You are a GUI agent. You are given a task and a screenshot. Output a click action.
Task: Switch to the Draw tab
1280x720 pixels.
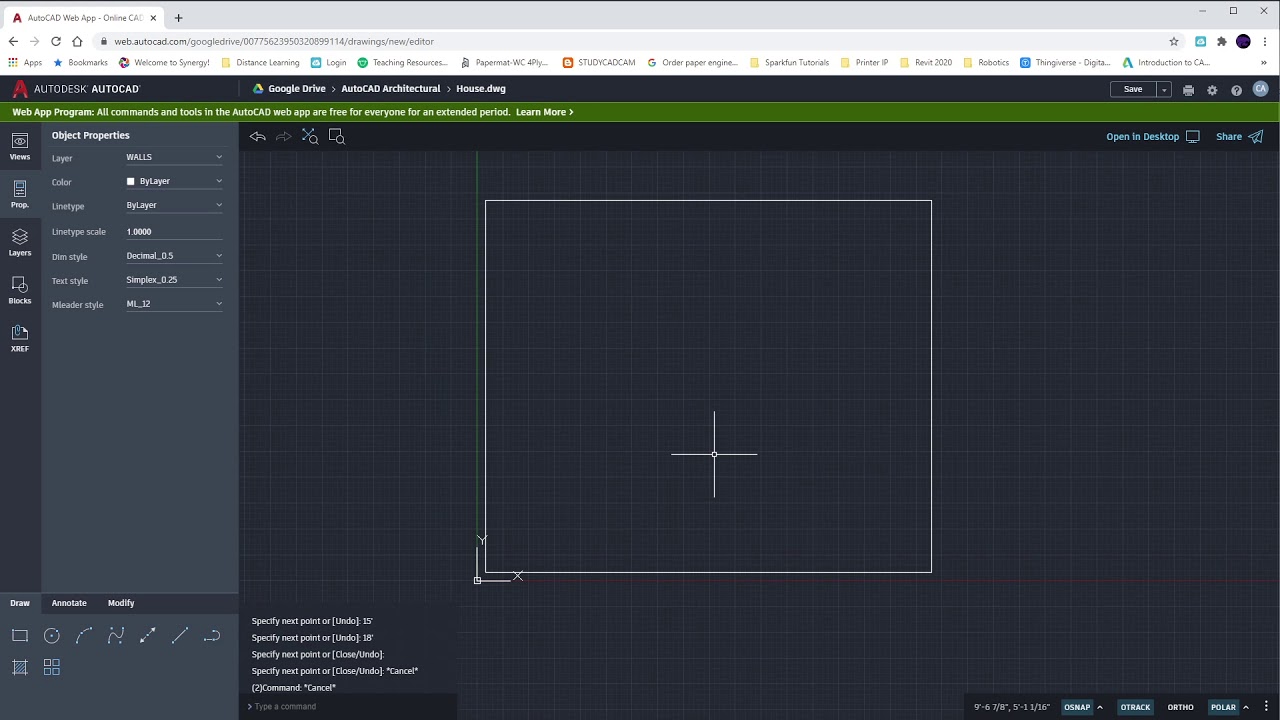pyautogui.click(x=20, y=603)
